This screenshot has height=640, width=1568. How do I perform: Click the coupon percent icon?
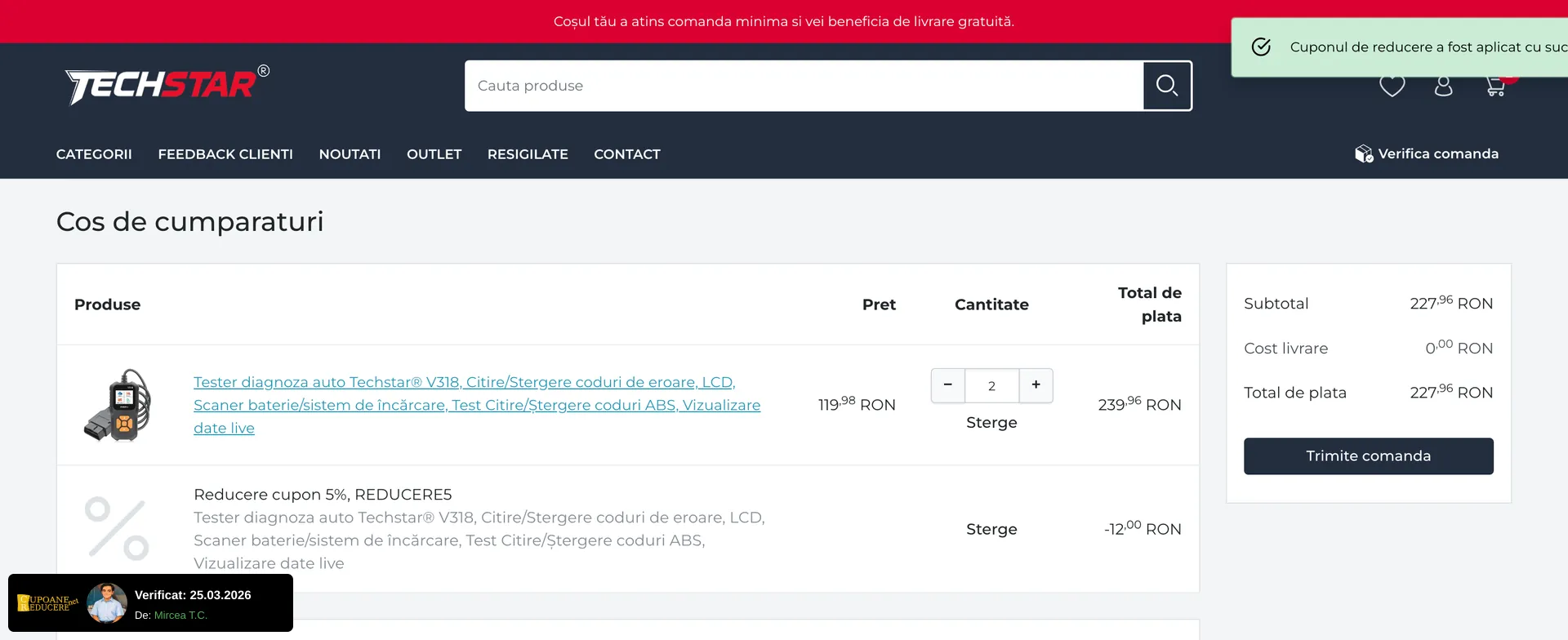pyautogui.click(x=117, y=529)
